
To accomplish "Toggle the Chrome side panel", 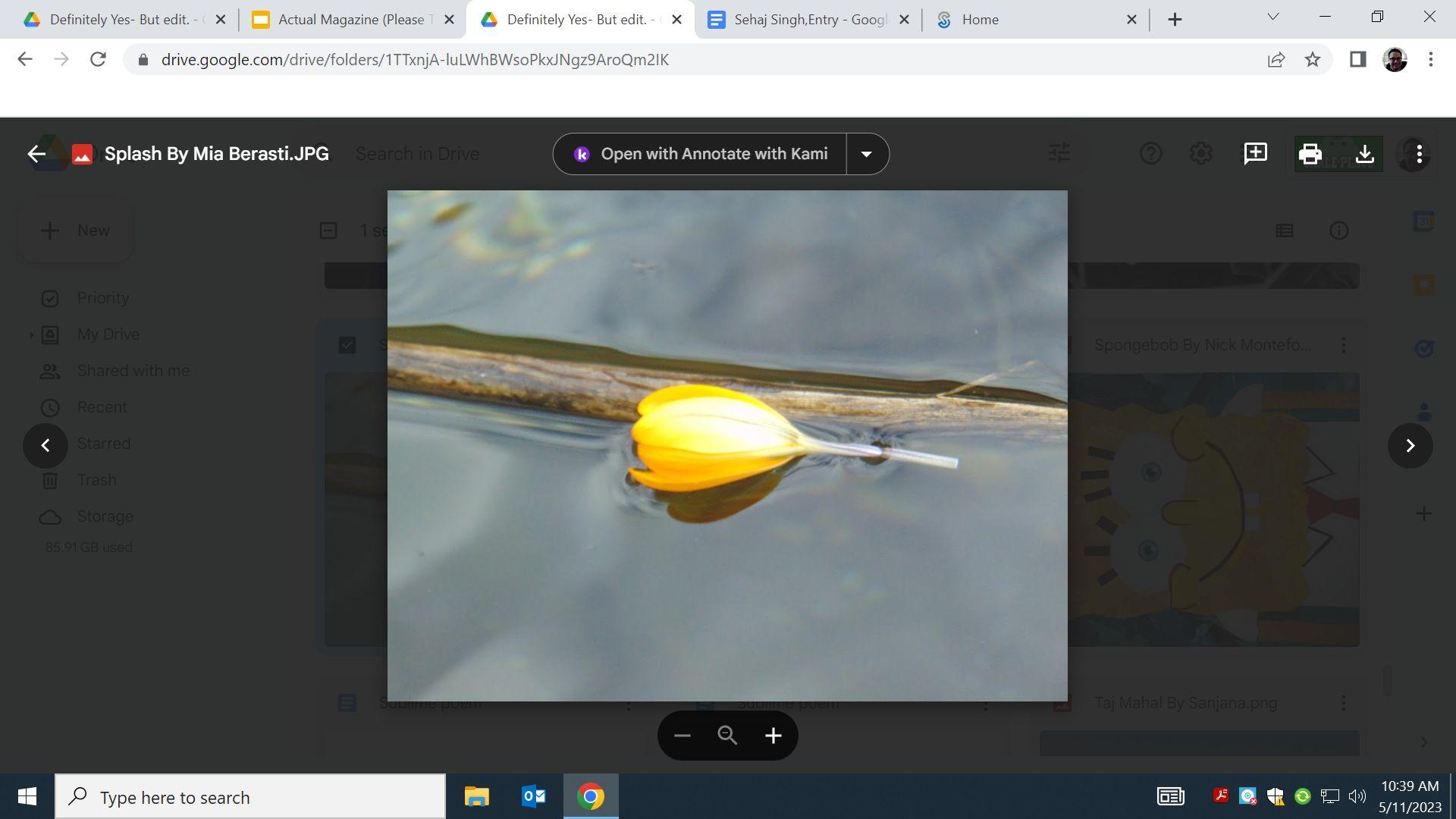I will pos(1357,59).
